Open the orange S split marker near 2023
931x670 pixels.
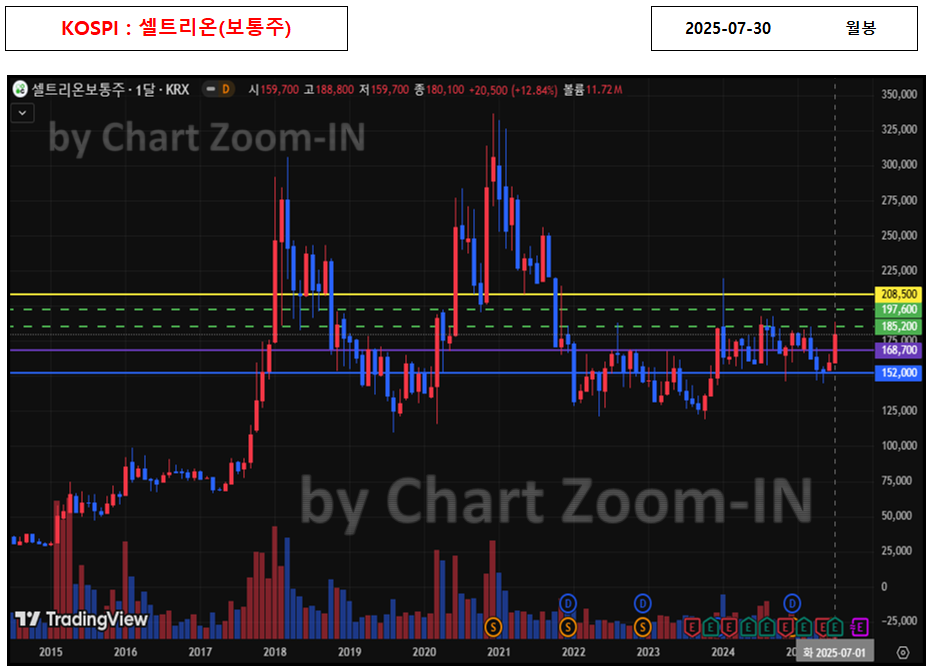pyautogui.click(x=642, y=627)
